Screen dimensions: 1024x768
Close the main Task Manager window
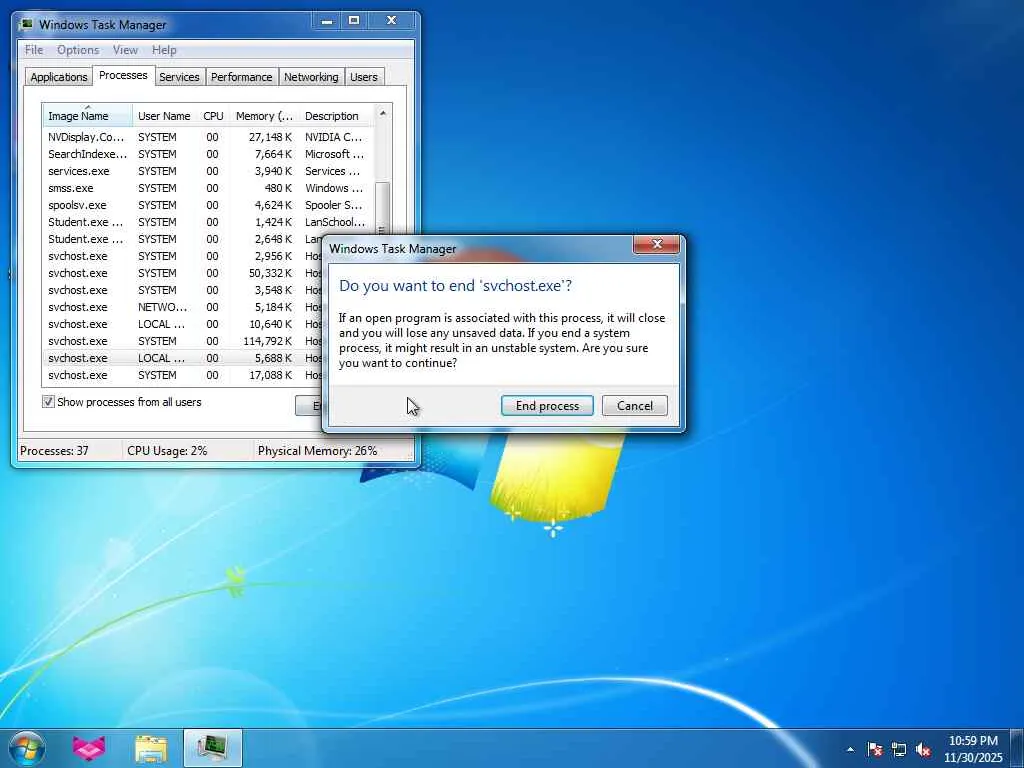(392, 21)
